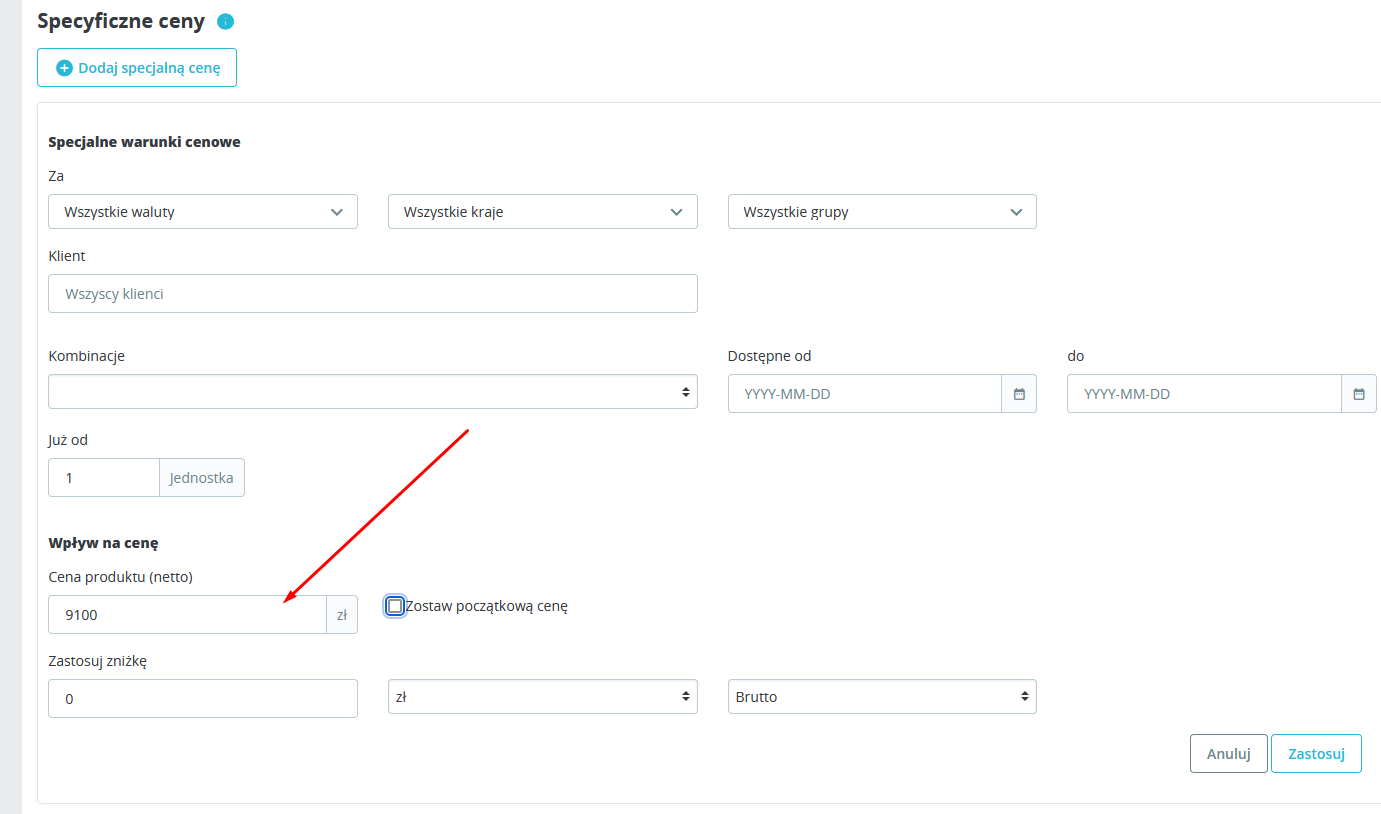Open the Wszystkie grupy dropdown
Screen dimensions: 1381x814
(882, 212)
